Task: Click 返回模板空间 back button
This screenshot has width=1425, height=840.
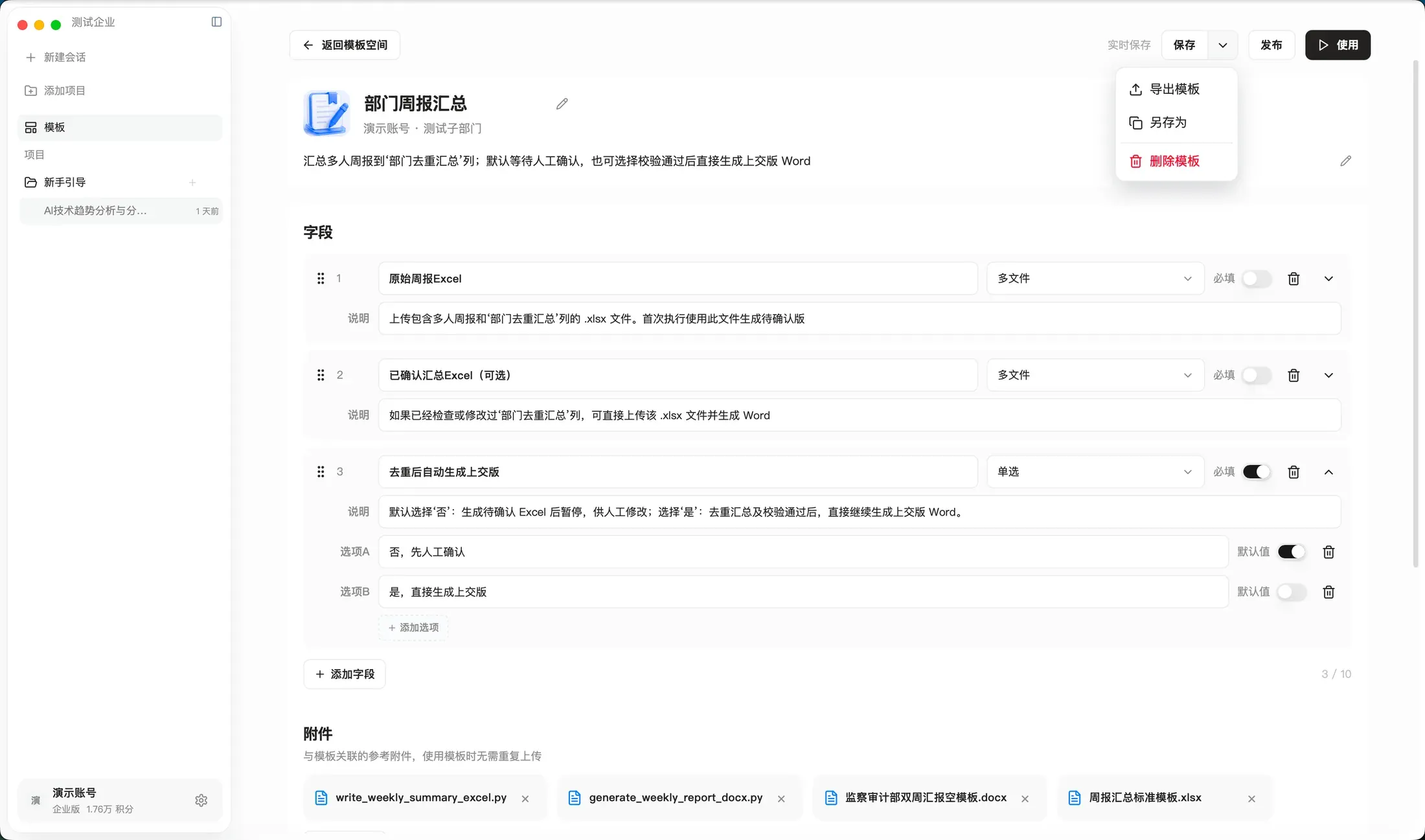Action: click(345, 45)
